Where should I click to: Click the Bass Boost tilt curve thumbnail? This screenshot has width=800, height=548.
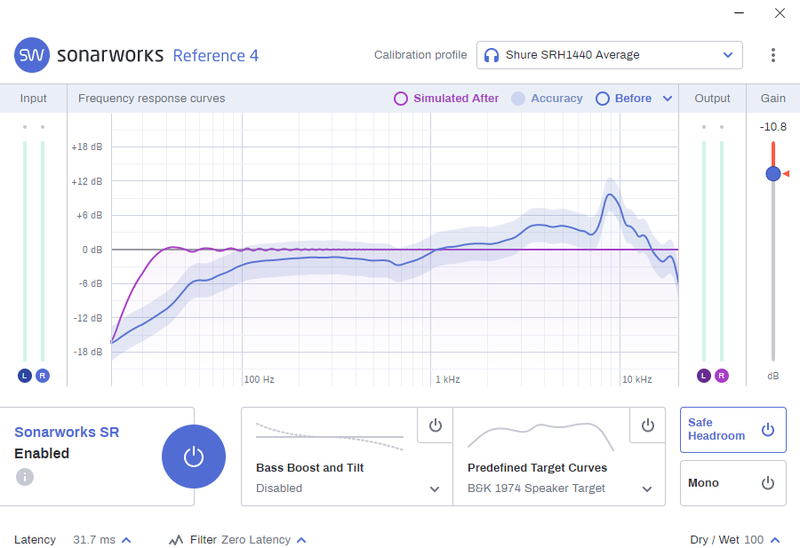(330, 437)
